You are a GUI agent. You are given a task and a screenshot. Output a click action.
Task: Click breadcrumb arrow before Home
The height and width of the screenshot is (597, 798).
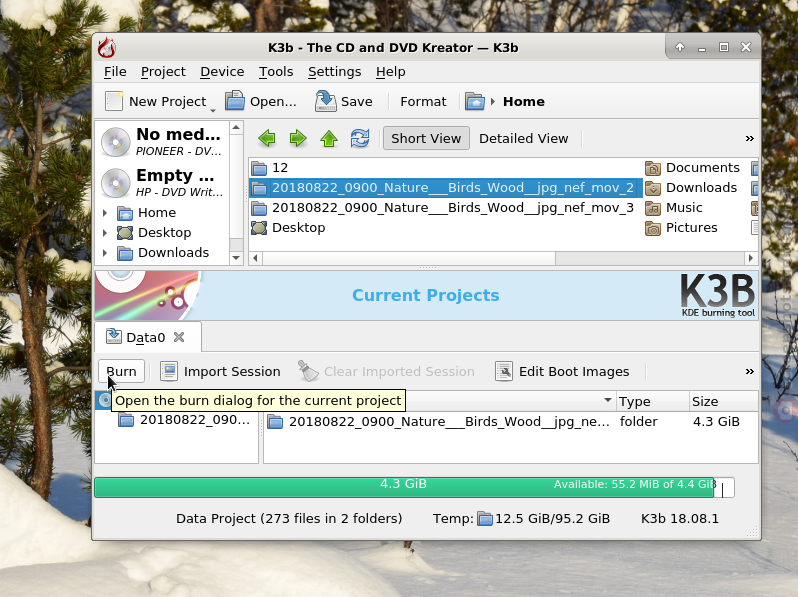click(493, 101)
